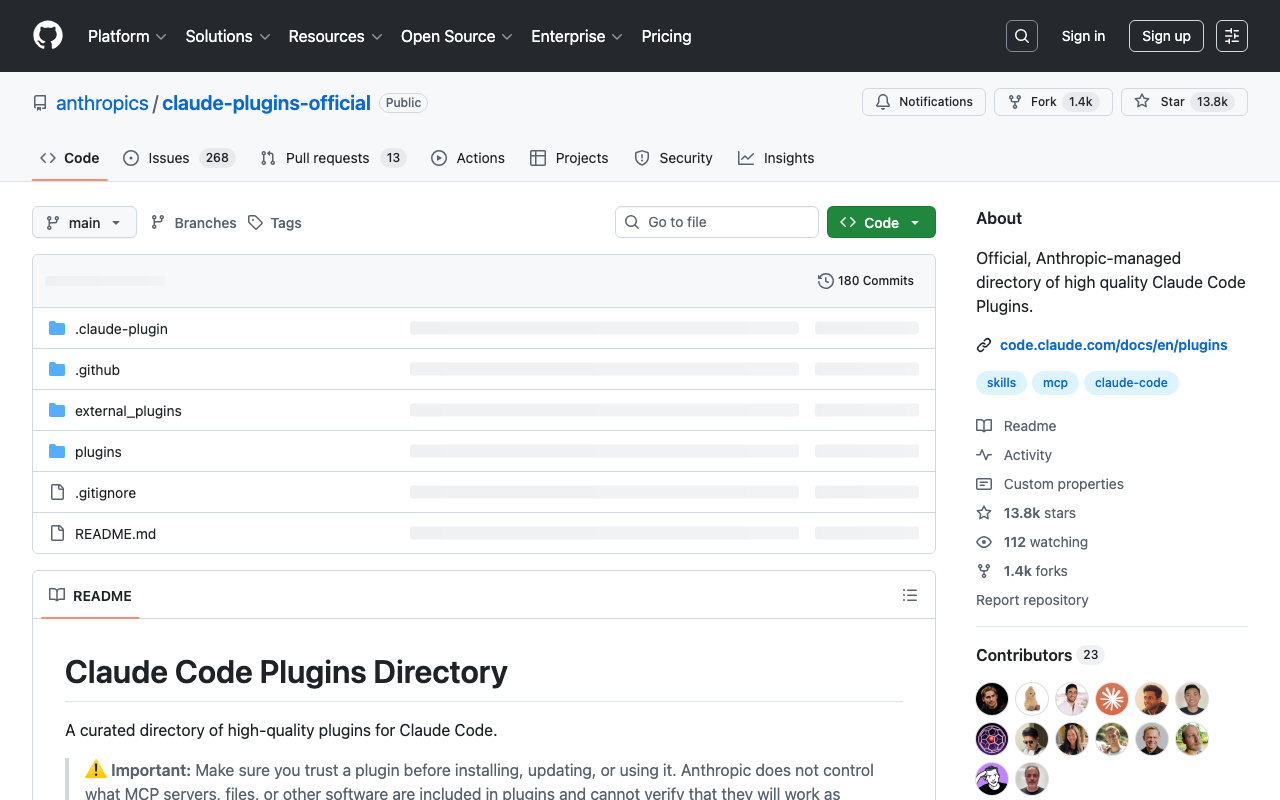Click inside the Go to file field
Screen dimensions: 1280x800
click(716, 221)
